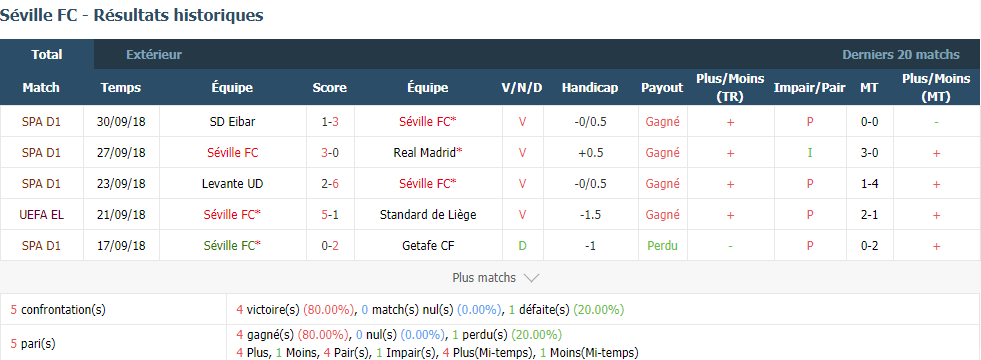
Task: Click the Handicap column header
Action: click(589, 88)
